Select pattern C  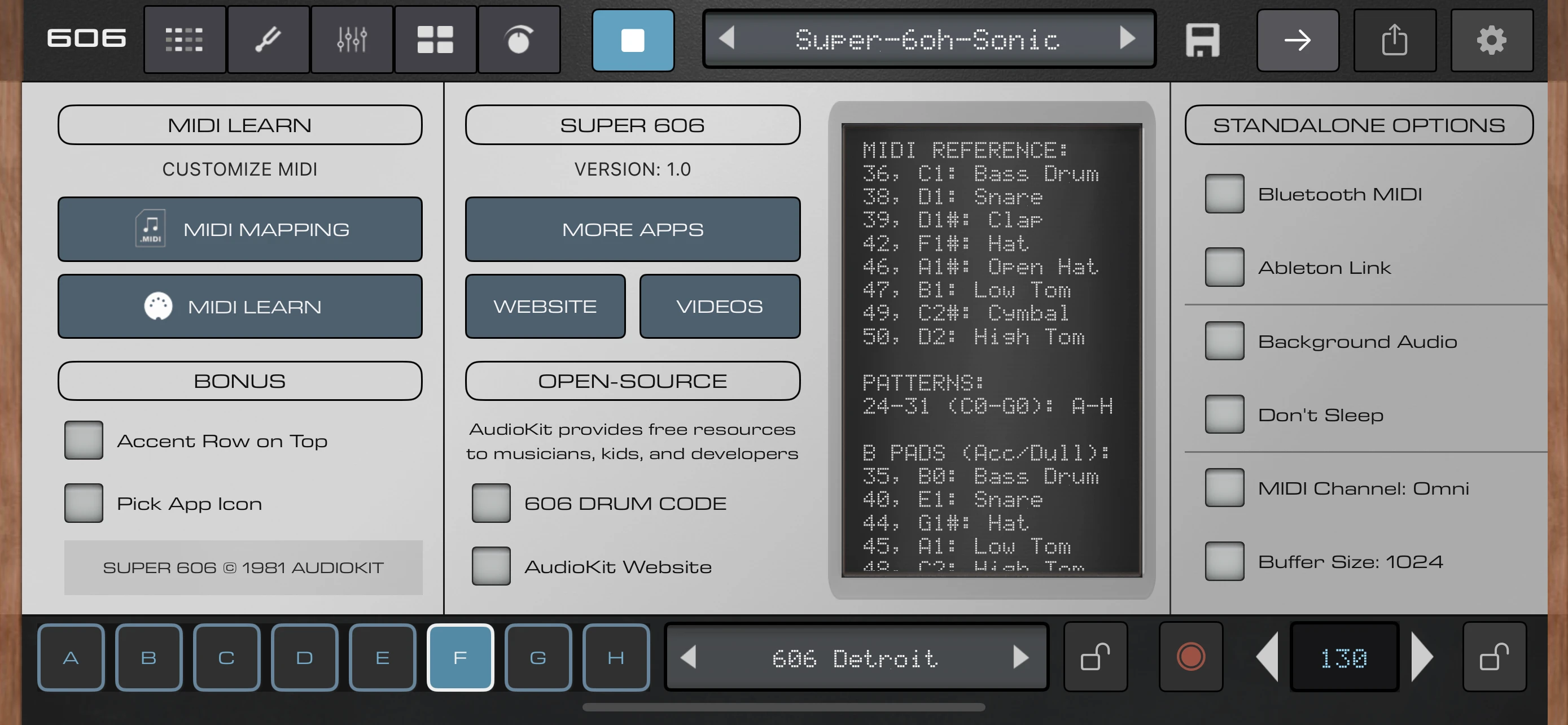pos(226,657)
